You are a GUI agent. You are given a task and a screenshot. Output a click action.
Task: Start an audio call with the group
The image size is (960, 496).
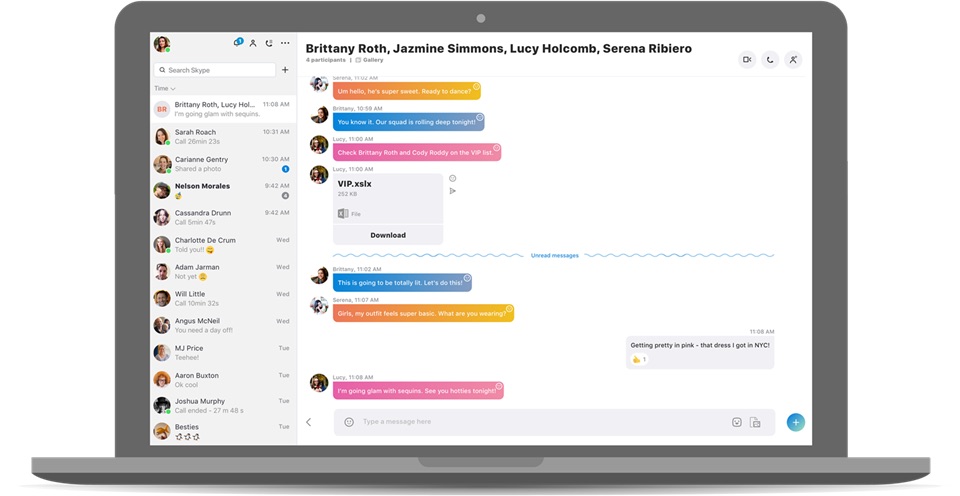[770, 59]
